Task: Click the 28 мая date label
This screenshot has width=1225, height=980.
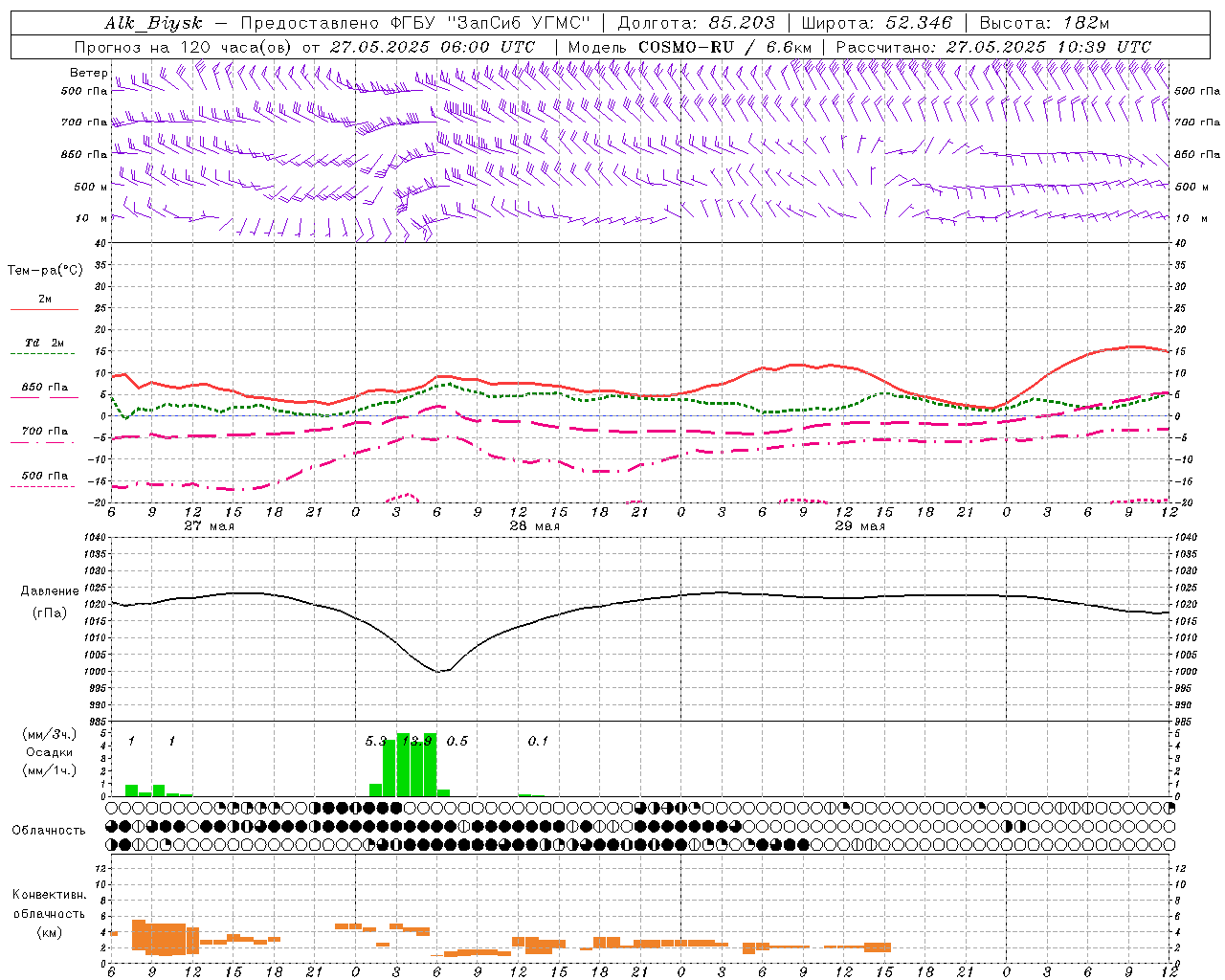Action: tap(535, 526)
